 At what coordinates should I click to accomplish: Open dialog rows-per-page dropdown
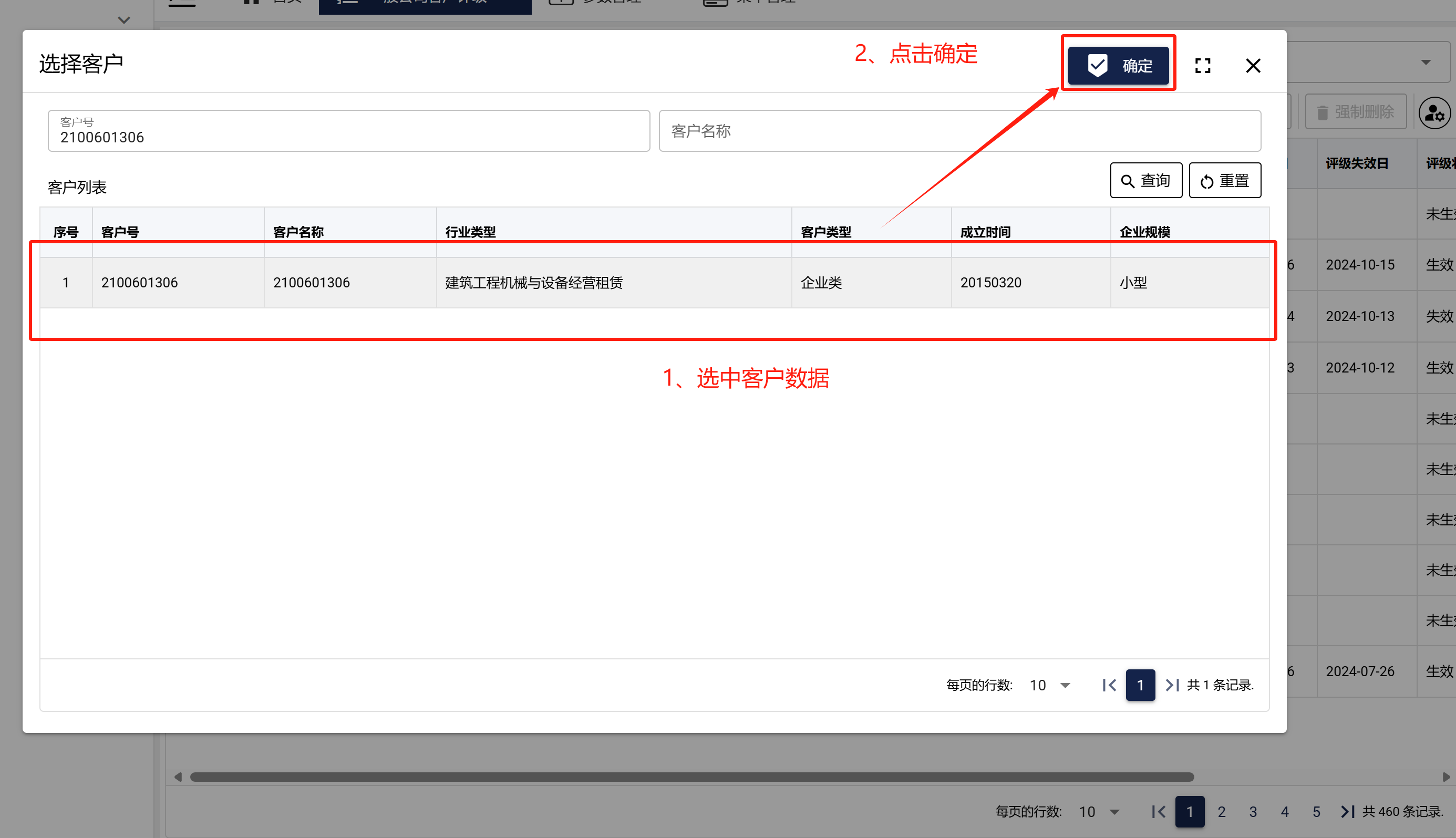pyautogui.click(x=1050, y=685)
